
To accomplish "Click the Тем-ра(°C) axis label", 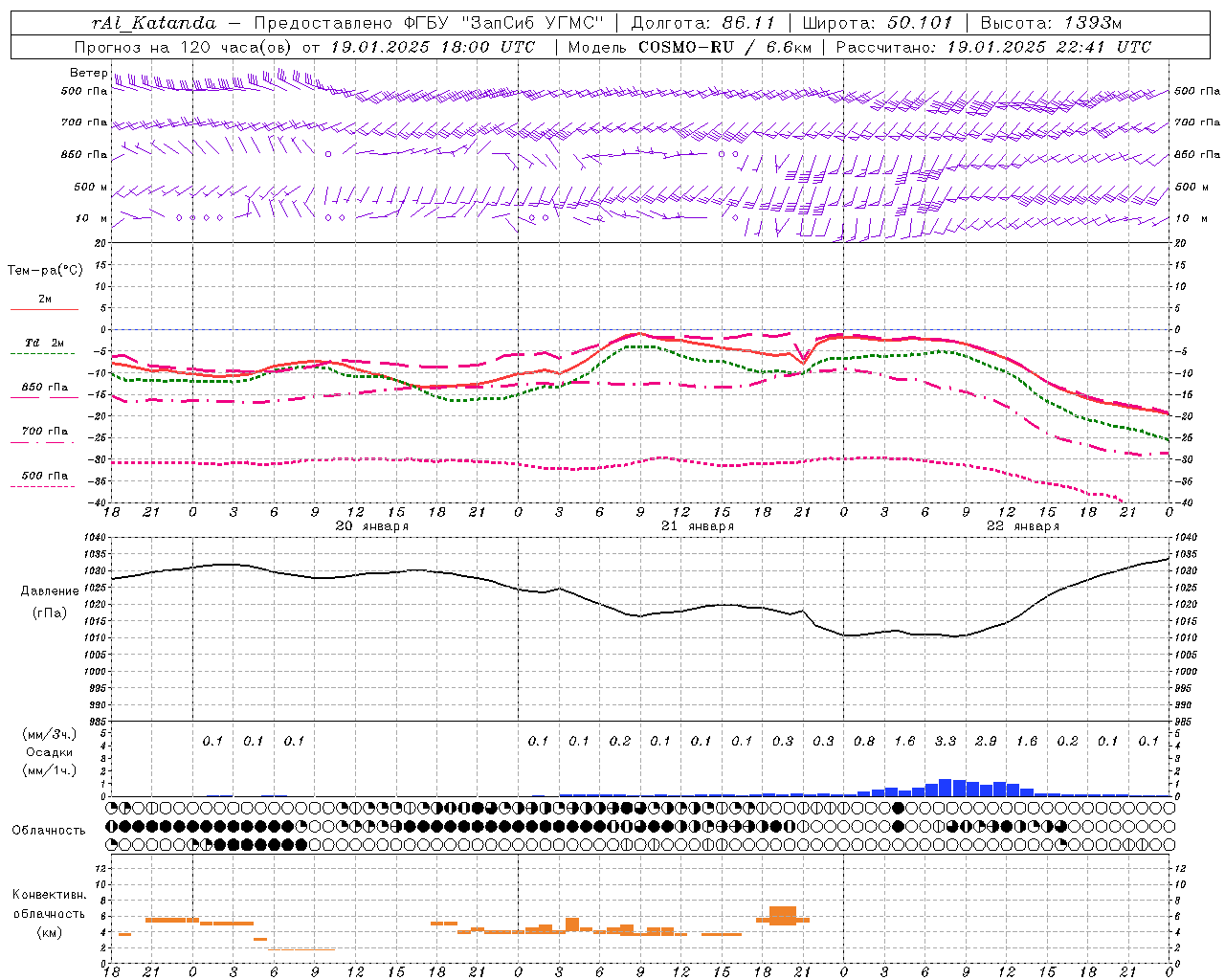I will (x=45, y=271).
